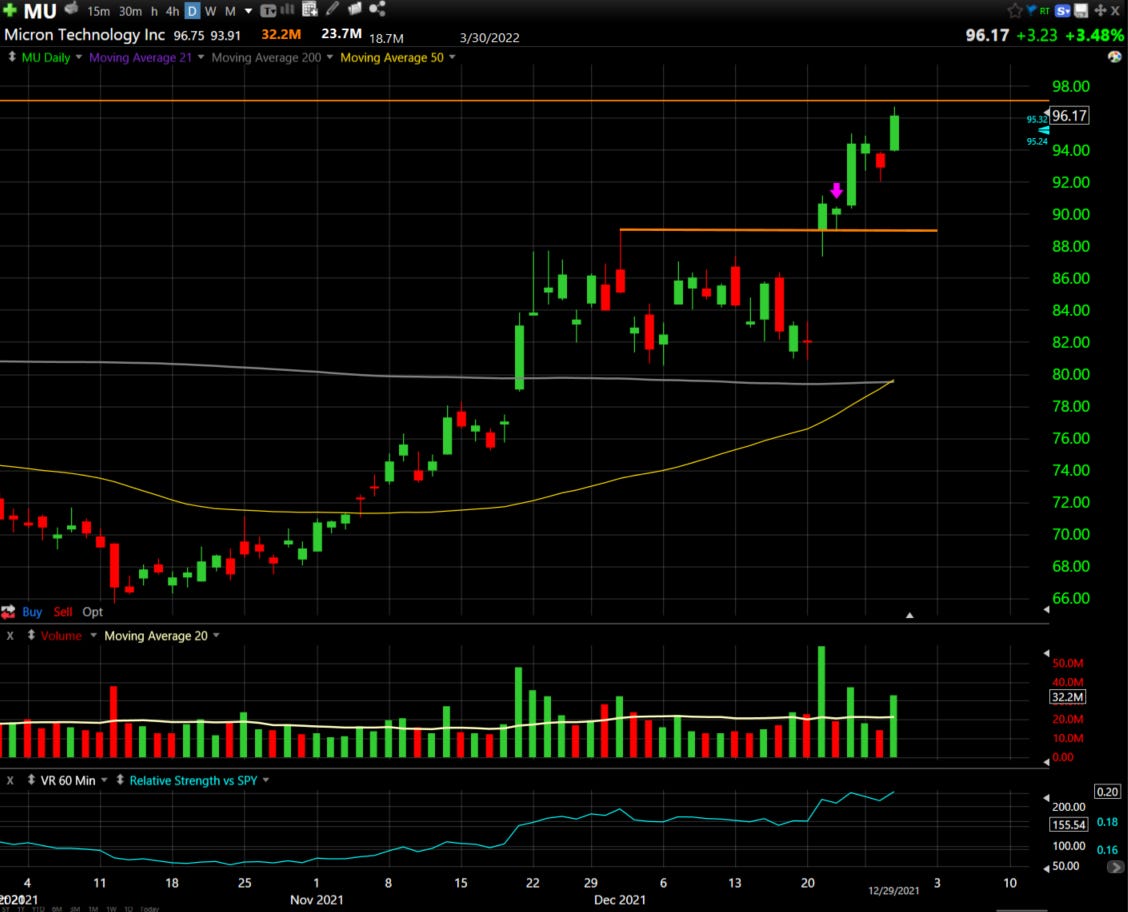Image resolution: width=1128 pixels, height=912 pixels.
Task: Open the color palette icon
Action: tap(1114, 57)
